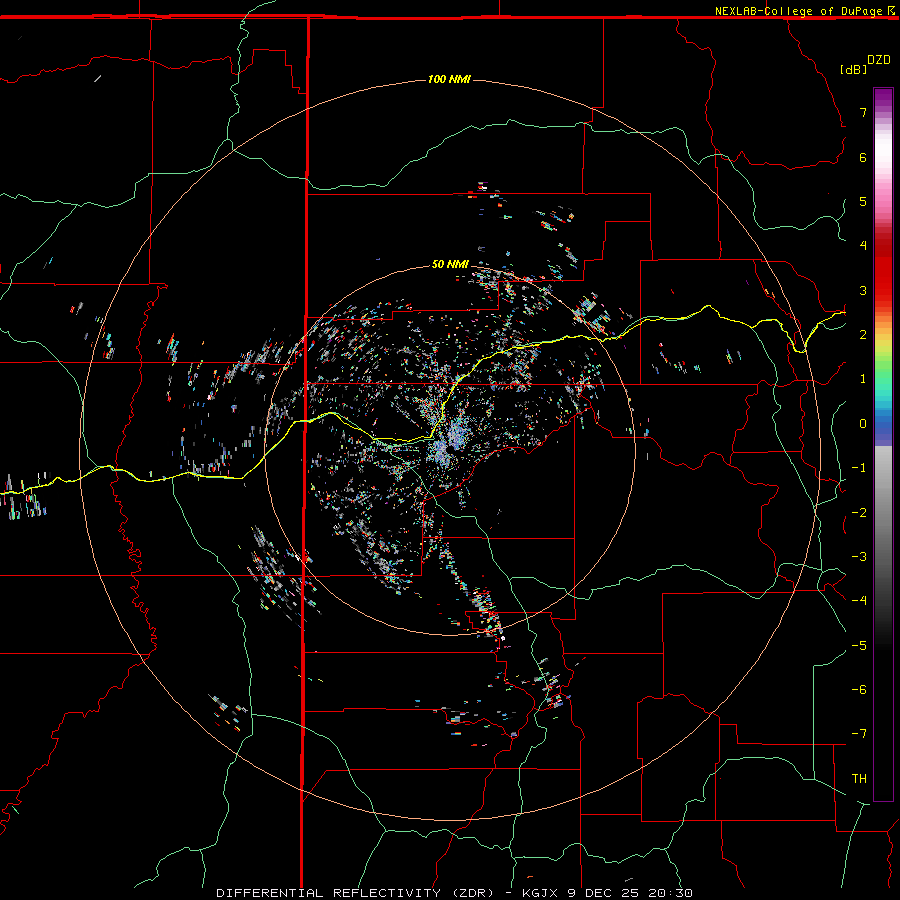Click the 5 value on the color scale
This screenshot has height=900, width=900.
tap(863, 201)
